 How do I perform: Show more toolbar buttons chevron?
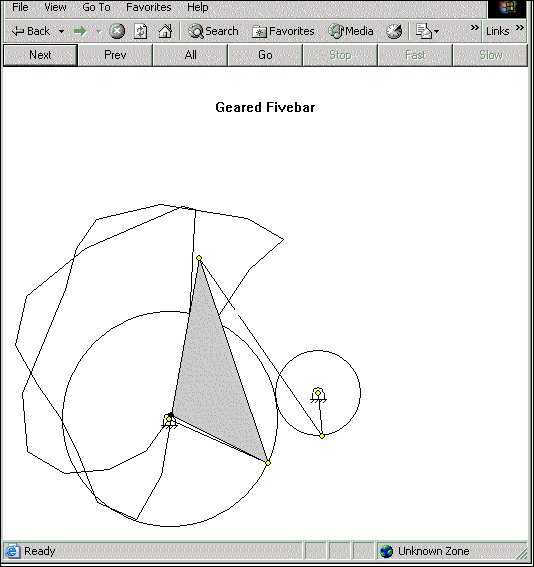tap(474, 27)
